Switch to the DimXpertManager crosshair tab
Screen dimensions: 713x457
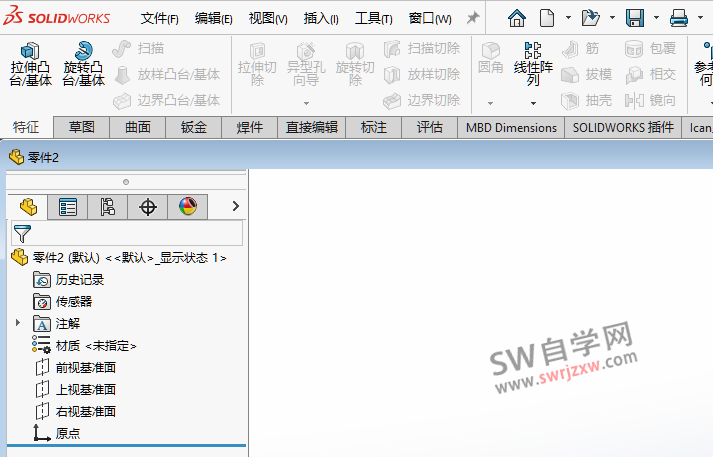click(x=148, y=207)
